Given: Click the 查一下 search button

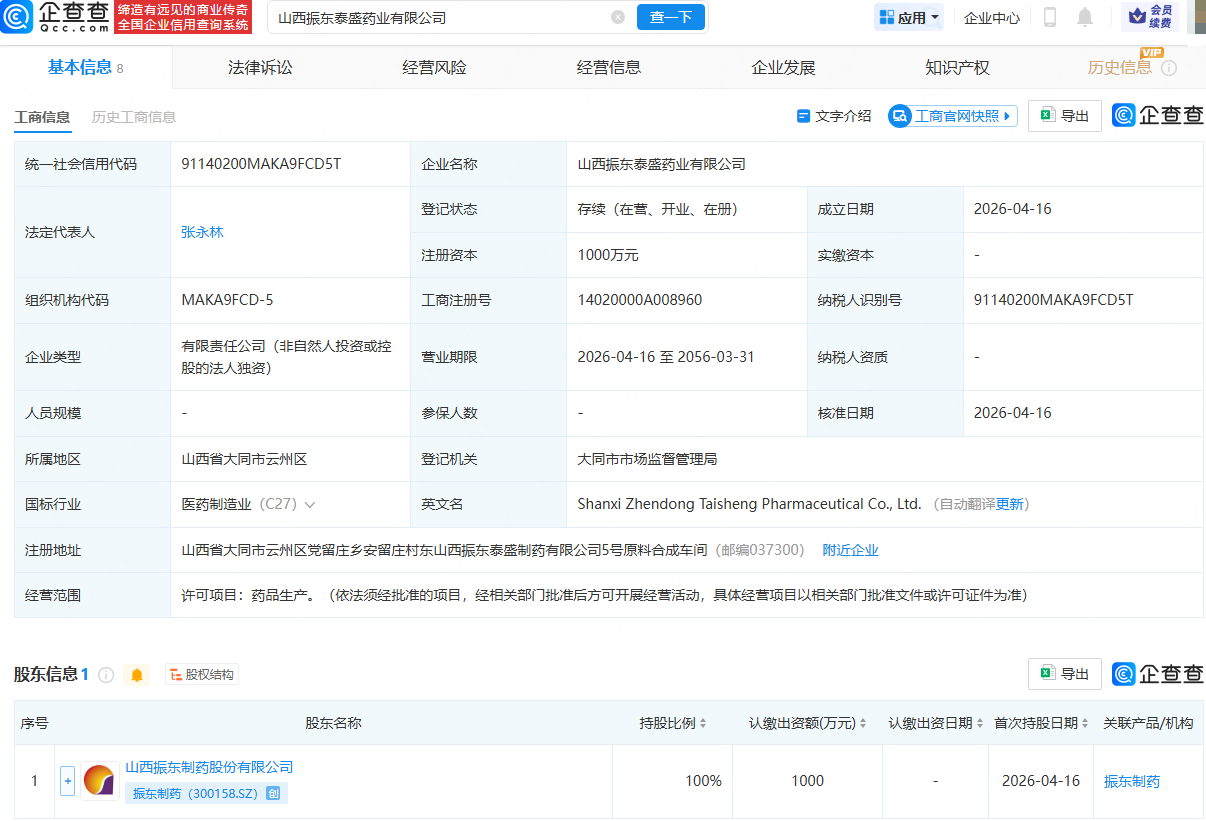Looking at the screenshot, I should [670, 17].
